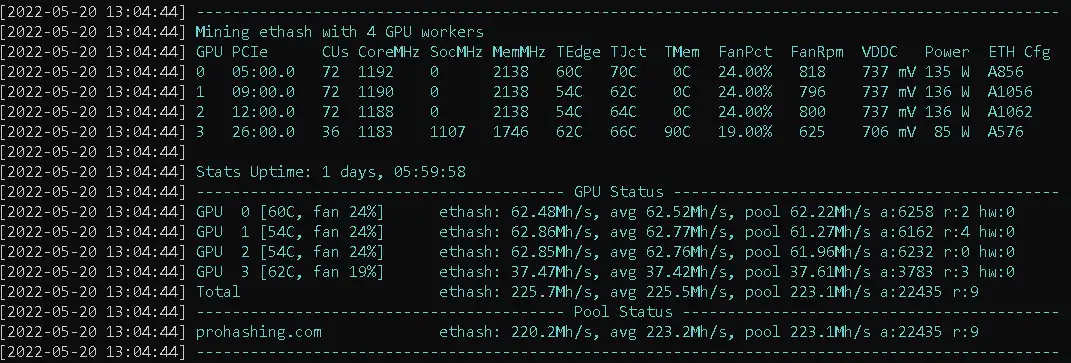Select ETH config A1056

point(1010,92)
